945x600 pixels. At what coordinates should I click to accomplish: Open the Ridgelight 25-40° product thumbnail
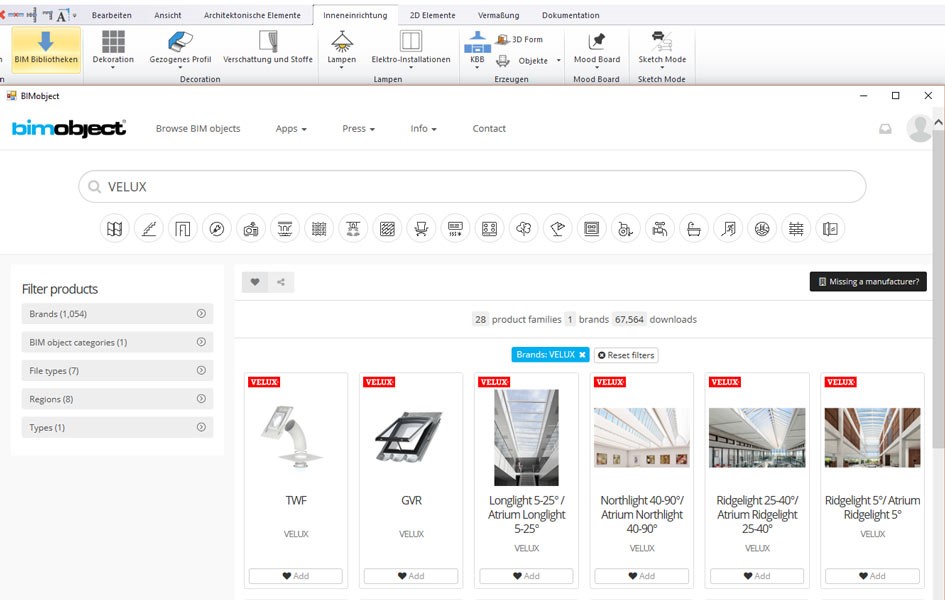[x=757, y=438]
